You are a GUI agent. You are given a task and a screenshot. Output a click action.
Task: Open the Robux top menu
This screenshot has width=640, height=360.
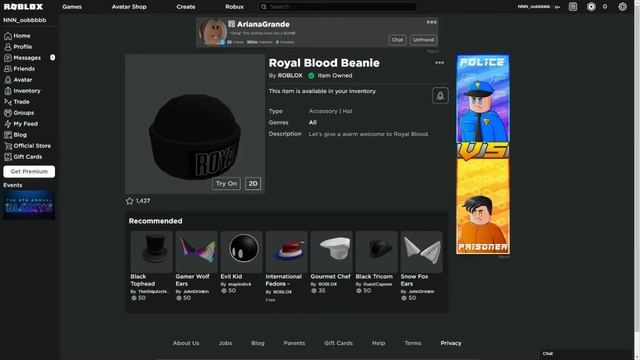(234, 7)
